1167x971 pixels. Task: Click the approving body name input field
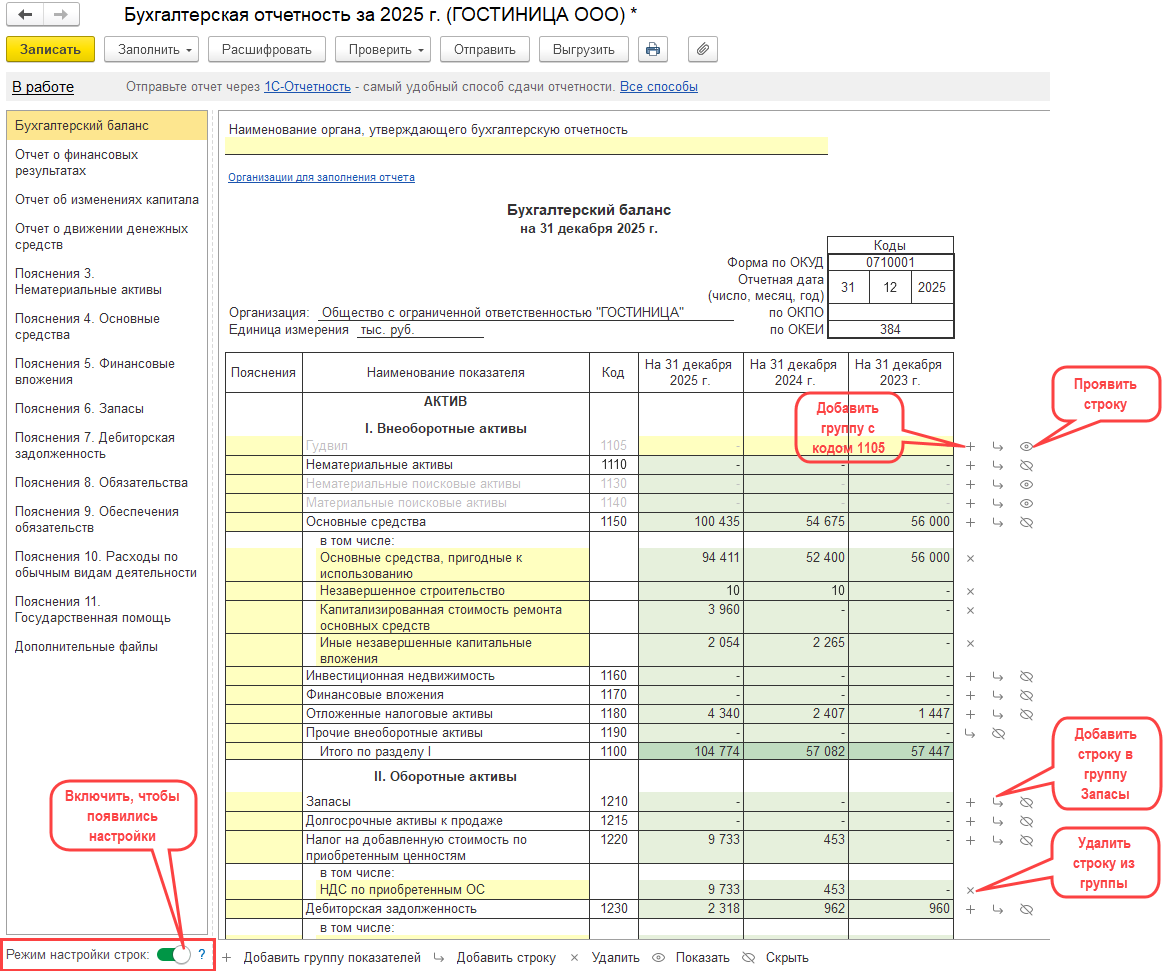(x=526, y=146)
